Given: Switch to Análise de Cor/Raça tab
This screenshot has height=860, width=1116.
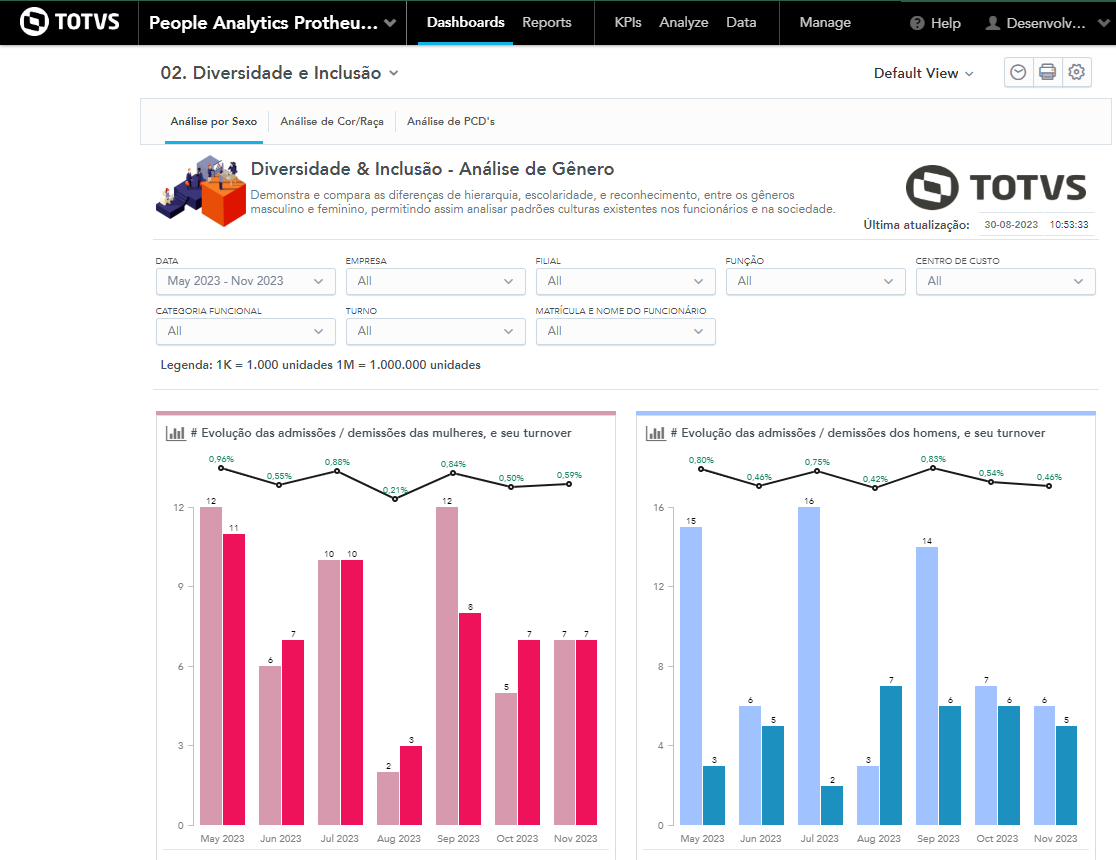Looking at the screenshot, I should 331,121.
